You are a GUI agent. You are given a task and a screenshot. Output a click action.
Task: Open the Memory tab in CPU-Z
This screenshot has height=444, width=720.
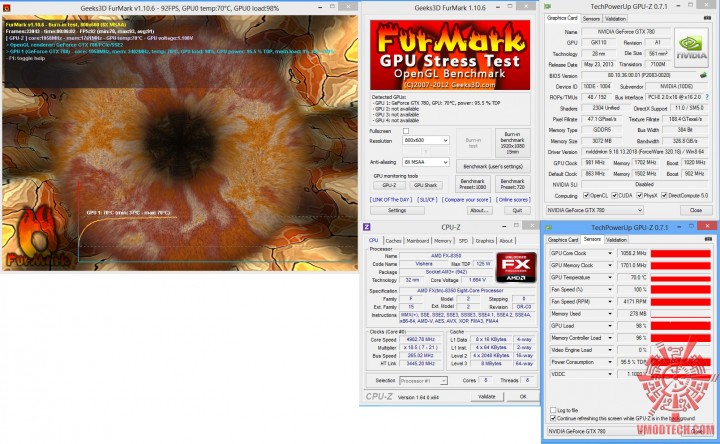443,241
